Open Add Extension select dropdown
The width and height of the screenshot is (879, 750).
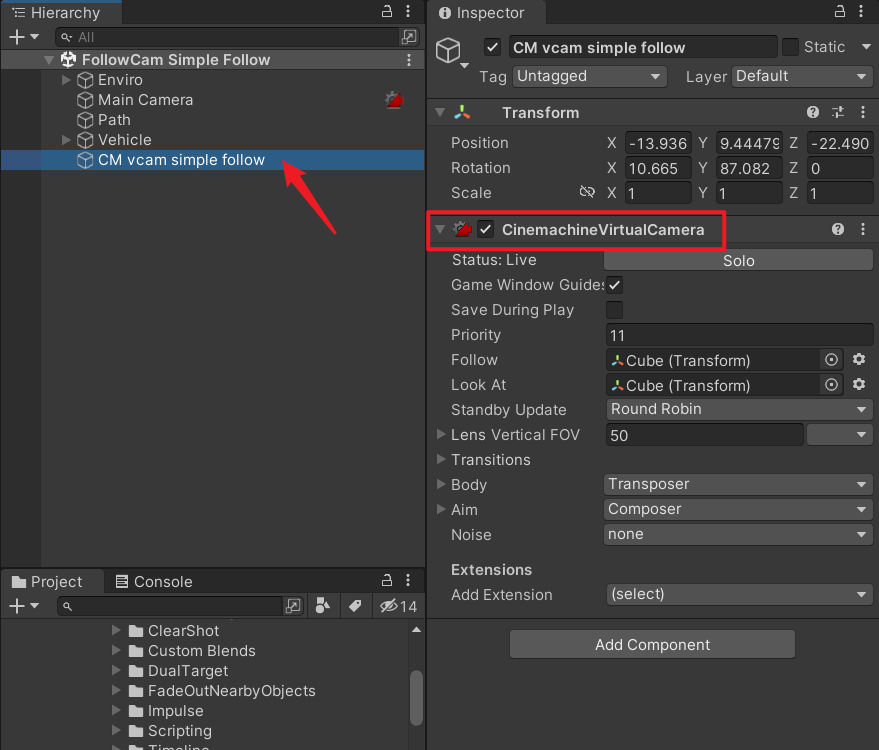tap(739, 594)
